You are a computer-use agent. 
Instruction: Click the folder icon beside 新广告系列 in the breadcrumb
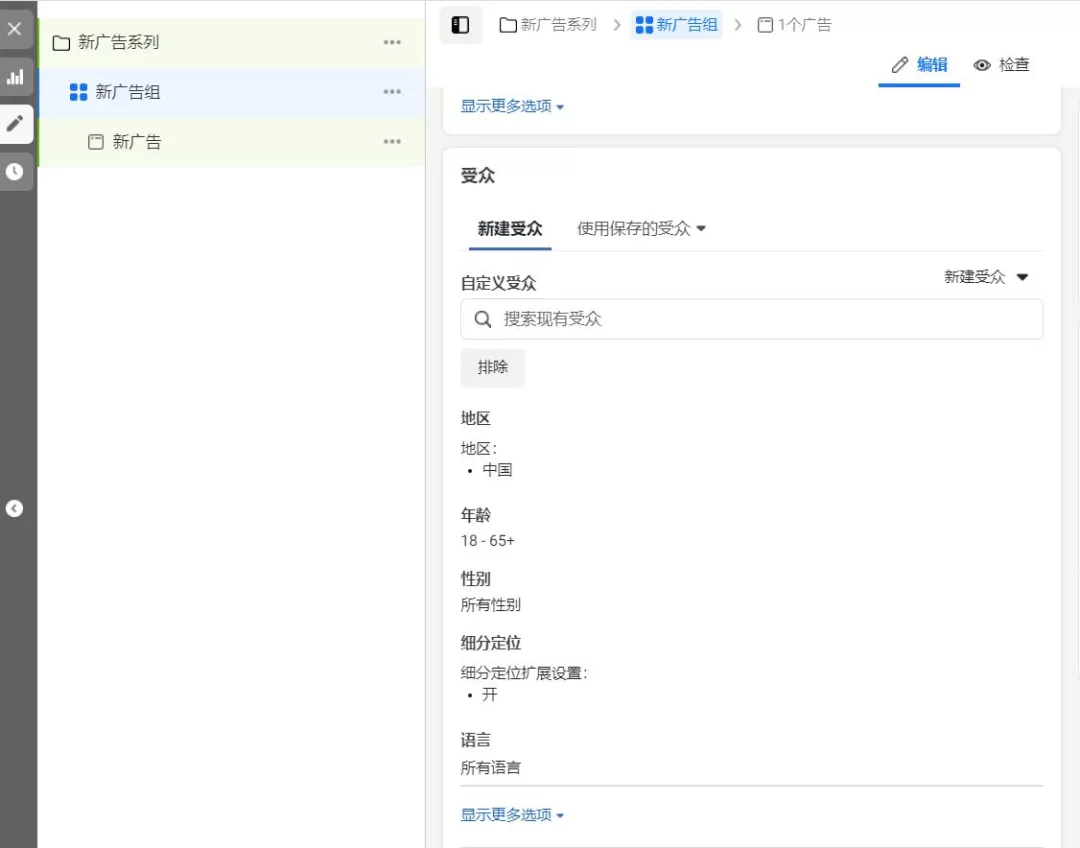(507, 24)
